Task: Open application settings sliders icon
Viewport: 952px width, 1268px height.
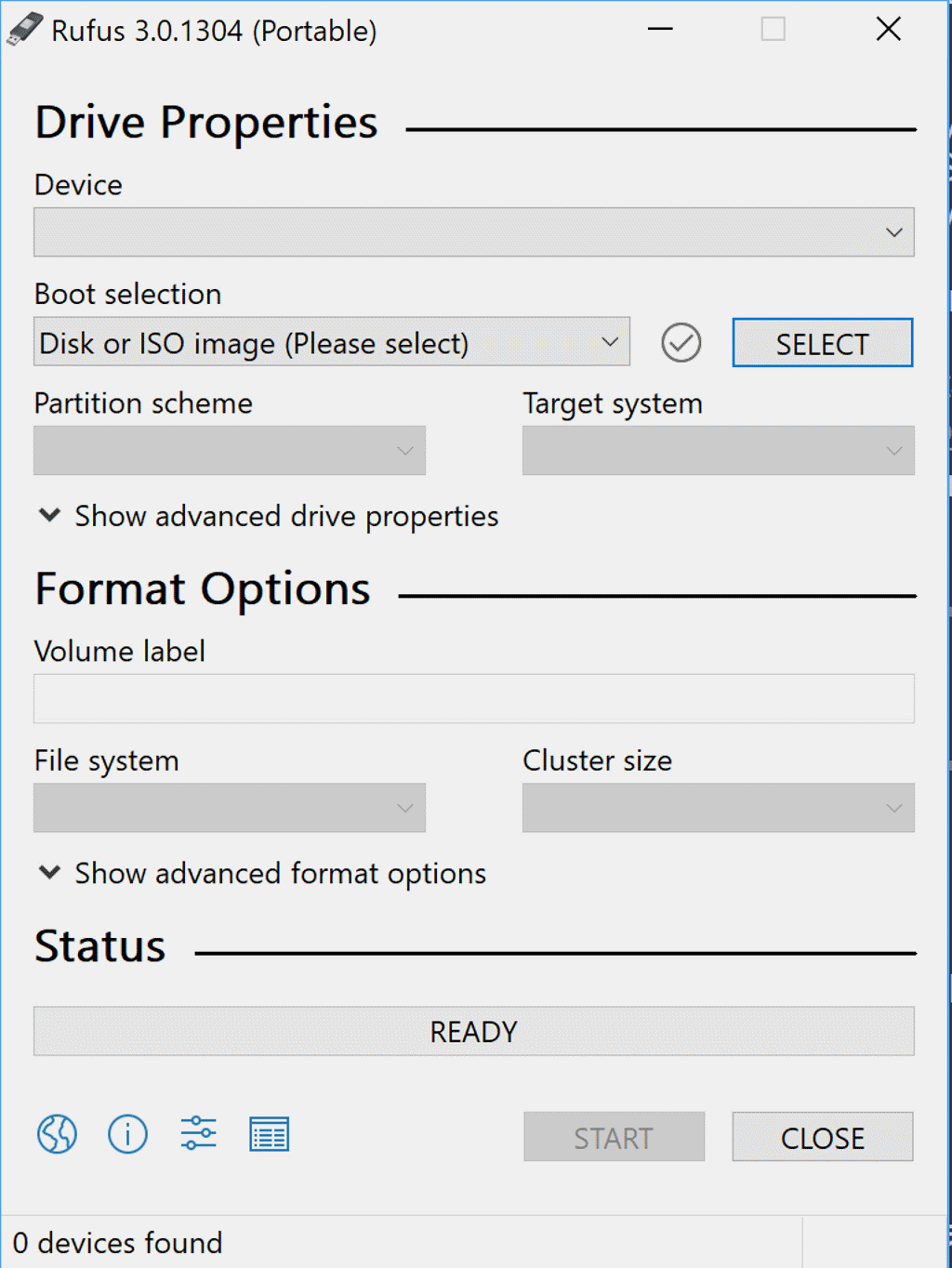Action: [x=198, y=1134]
